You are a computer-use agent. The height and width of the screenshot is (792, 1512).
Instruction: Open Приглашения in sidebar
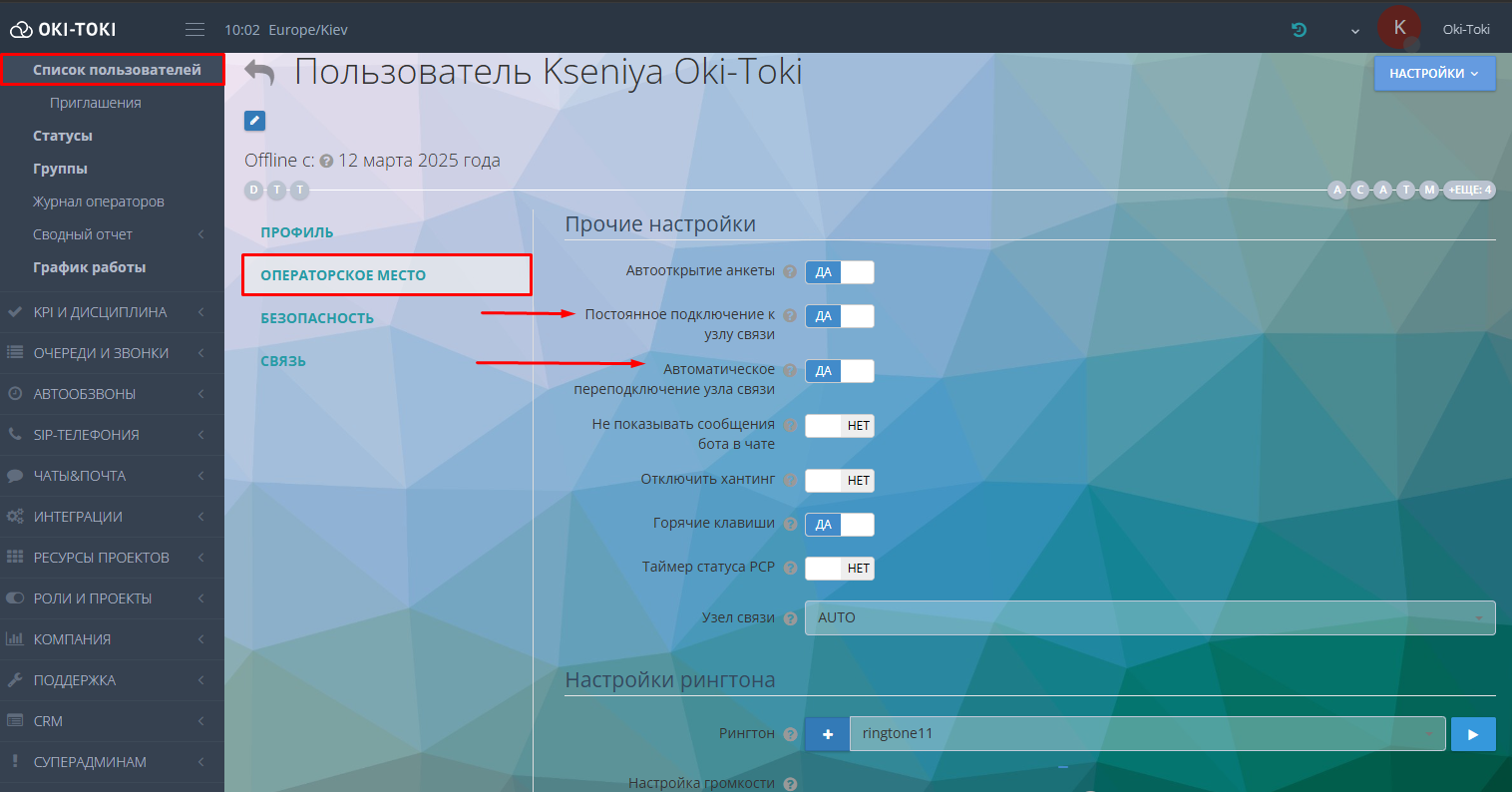click(96, 103)
